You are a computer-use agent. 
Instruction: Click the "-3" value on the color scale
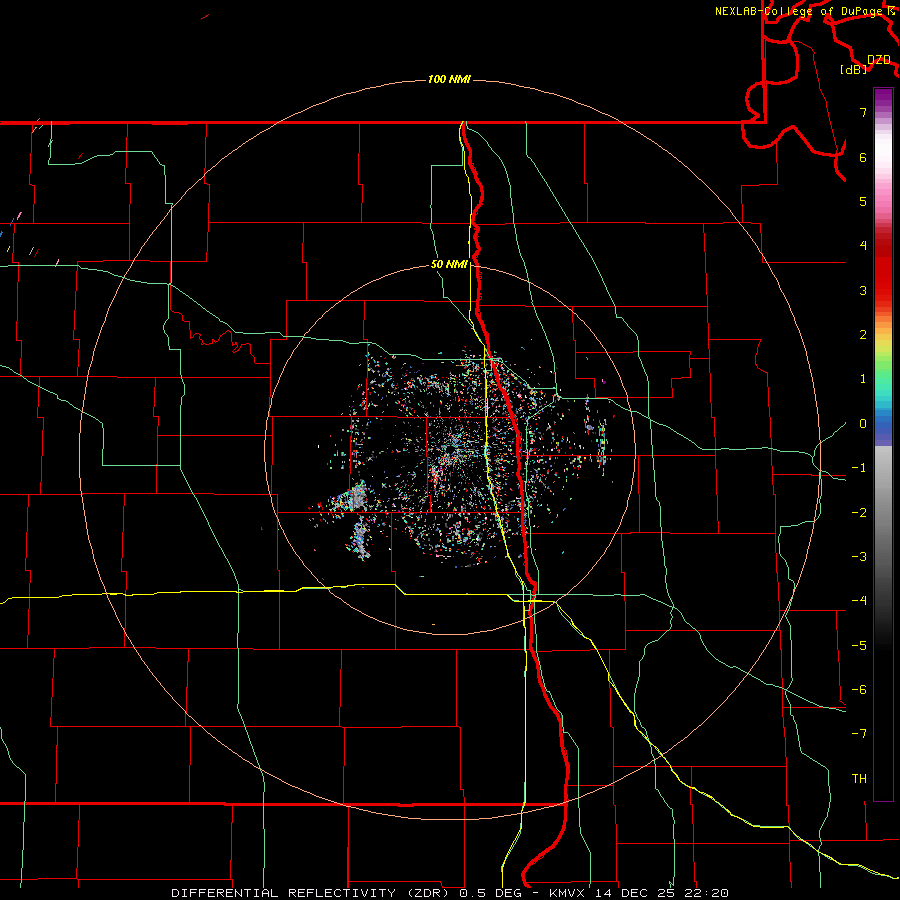(x=859, y=557)
